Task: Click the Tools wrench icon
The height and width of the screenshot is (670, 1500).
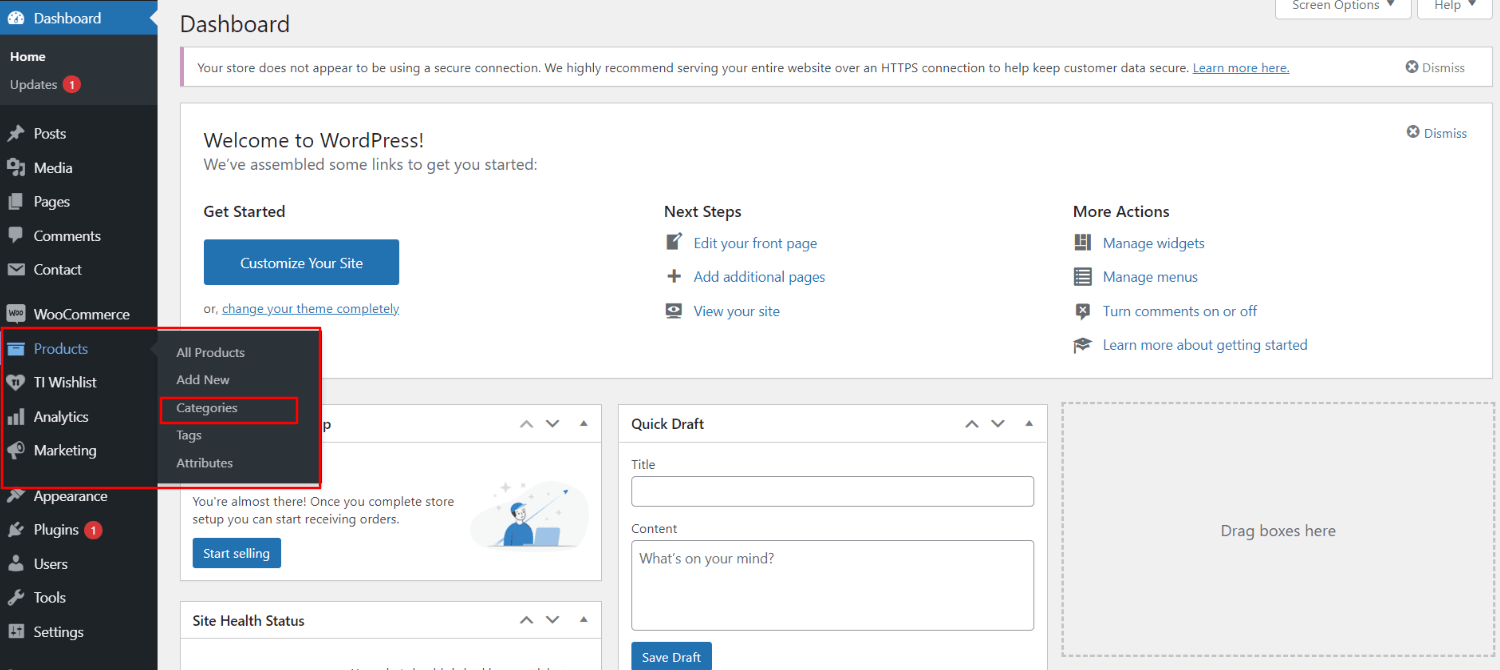Action: (15, 598)
